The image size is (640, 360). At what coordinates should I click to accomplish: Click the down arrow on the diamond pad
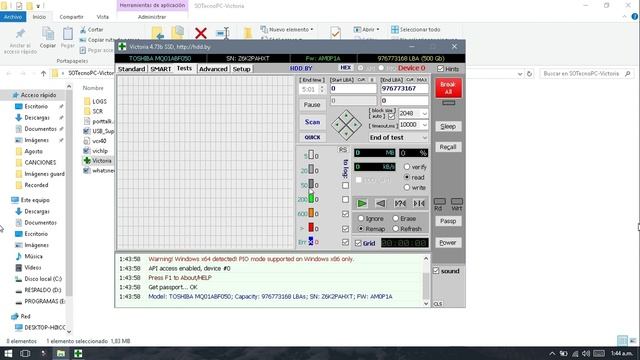point(346,133)
